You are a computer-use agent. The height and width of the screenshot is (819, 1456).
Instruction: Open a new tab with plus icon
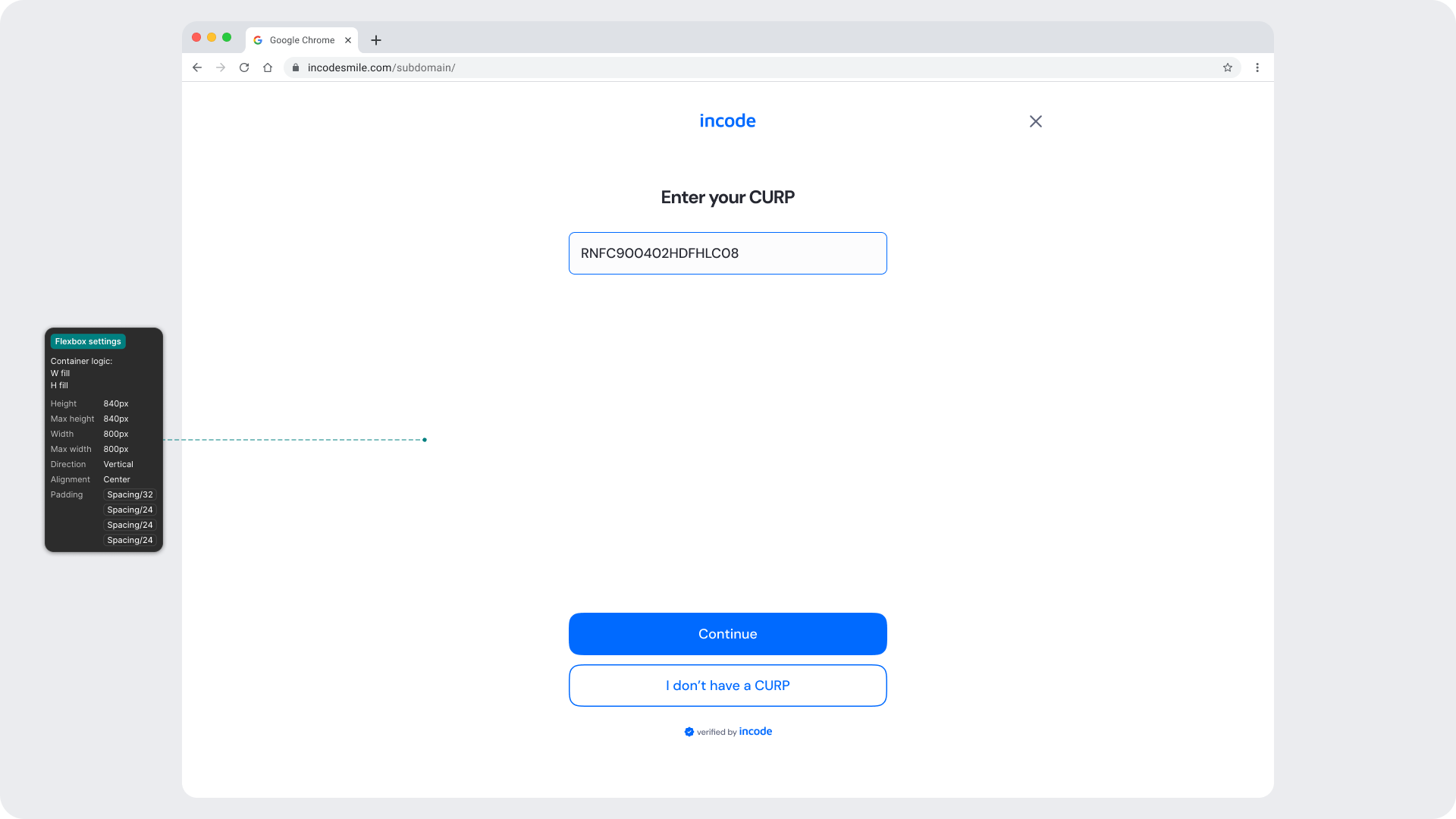376,40
